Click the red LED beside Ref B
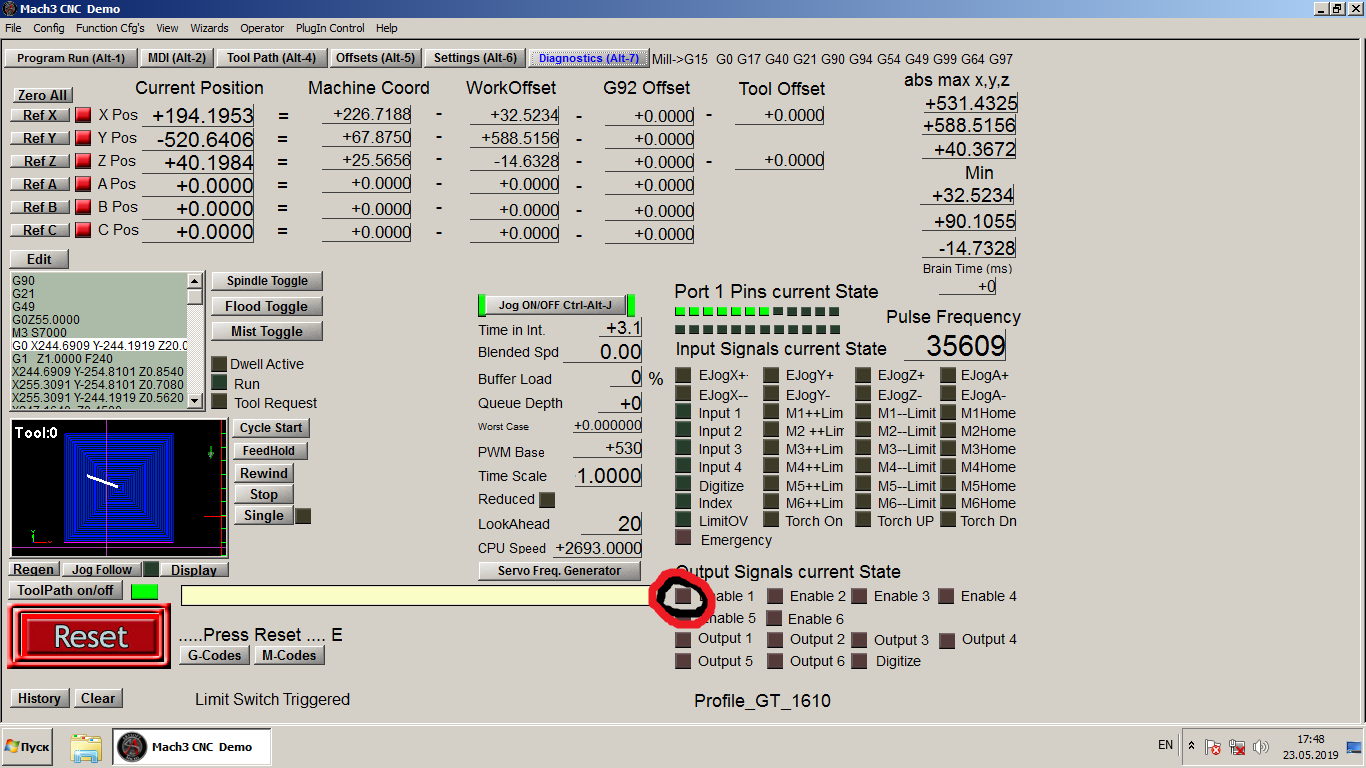 click(x=83, y=207)
